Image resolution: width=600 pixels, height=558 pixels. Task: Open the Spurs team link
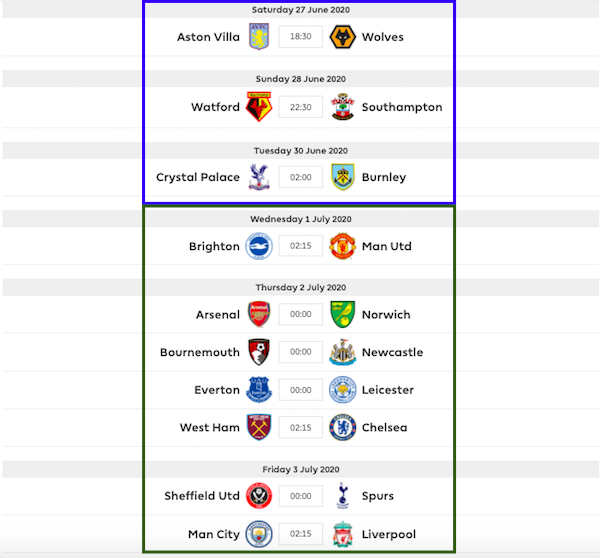(x=378, y=496)
